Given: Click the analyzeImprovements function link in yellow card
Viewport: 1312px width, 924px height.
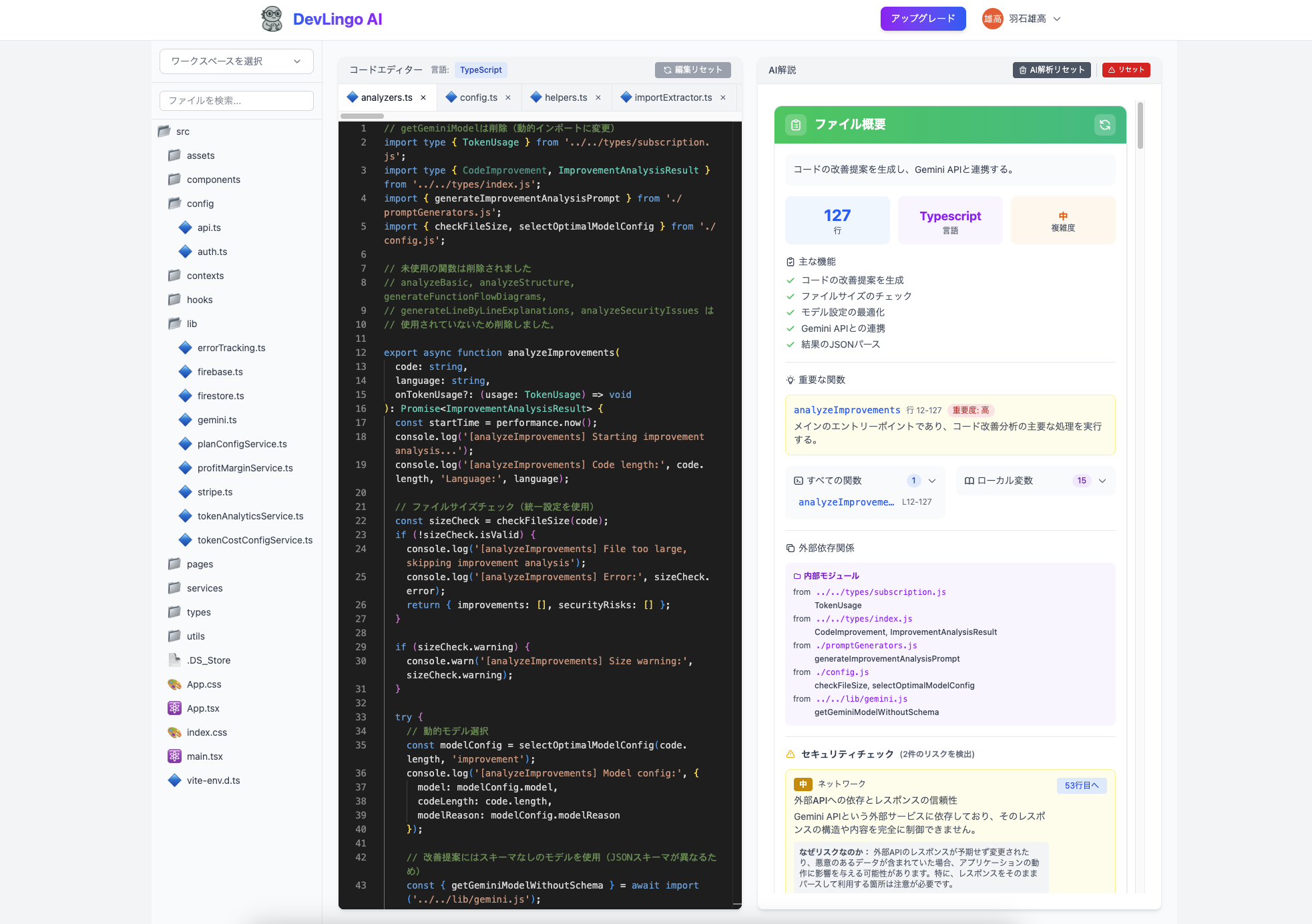Looking at the screenshot, I should pyautogui.click(x=847, y=410).
